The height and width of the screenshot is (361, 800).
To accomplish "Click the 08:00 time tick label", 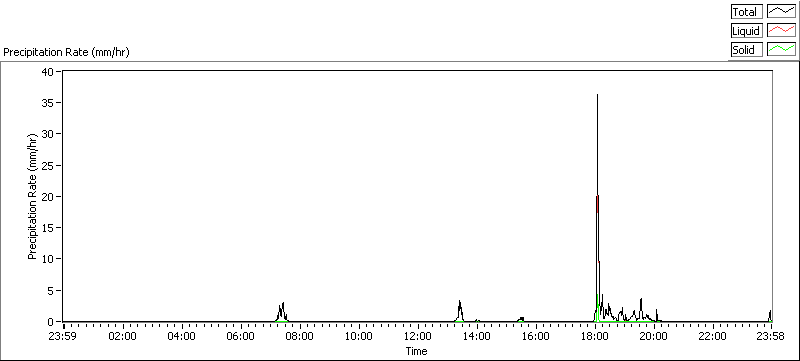I will tap(299, 336).
